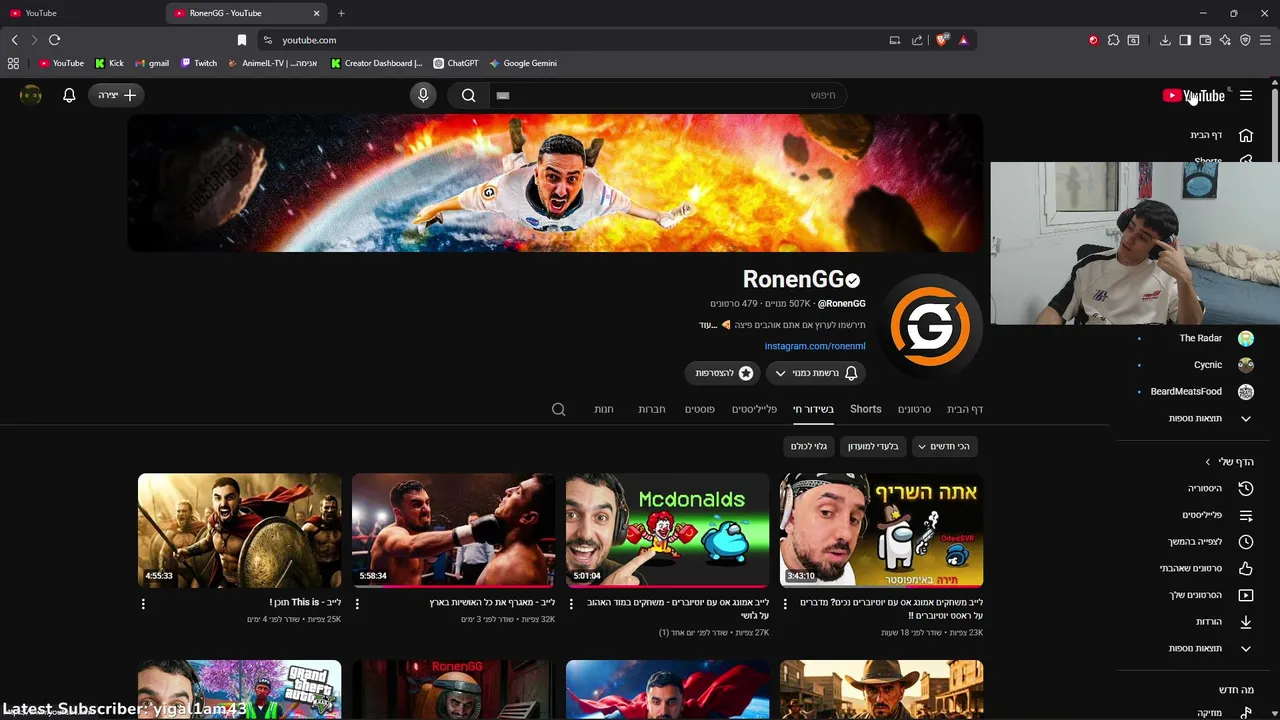Open the Brave VPN shield icon
The image size is (1280, 720).
pyautogui.click(x=1245, y=40)
